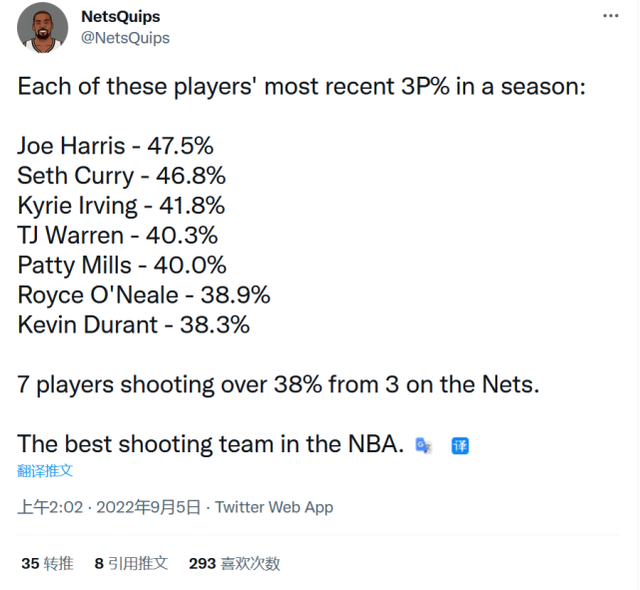Click the Google Translate icon after tweet
Screen dimensions: 640x590
coord(423,446)
